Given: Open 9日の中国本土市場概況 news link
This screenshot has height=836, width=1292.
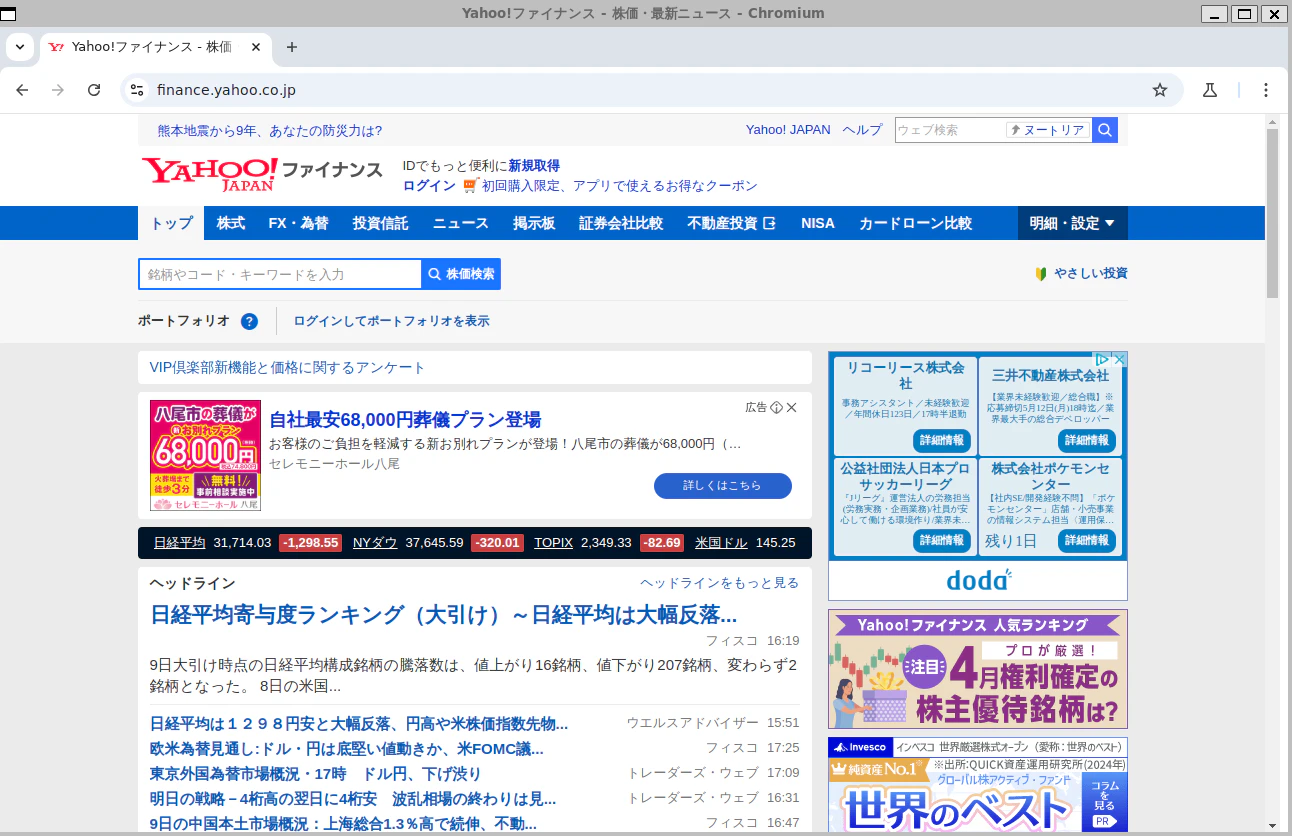Looking at the screenshot, I should coord(343,824).
